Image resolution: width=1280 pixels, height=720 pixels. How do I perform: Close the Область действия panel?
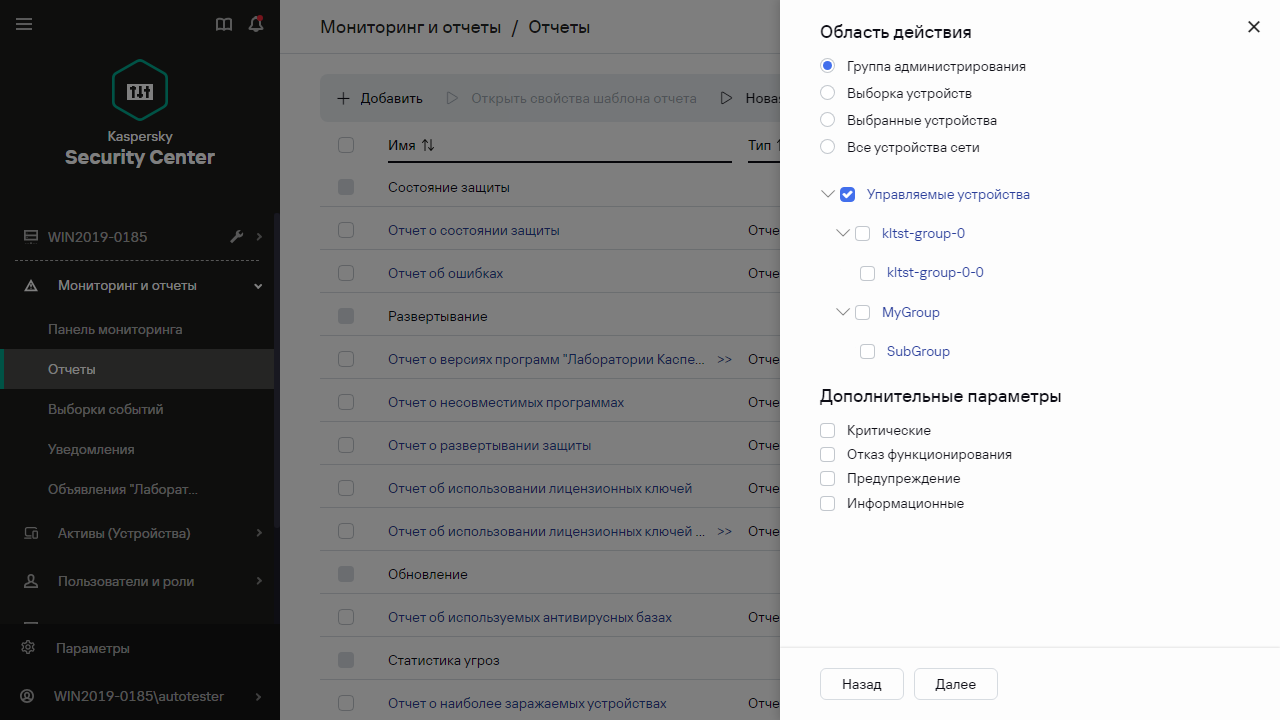[x=1253, y=27]
